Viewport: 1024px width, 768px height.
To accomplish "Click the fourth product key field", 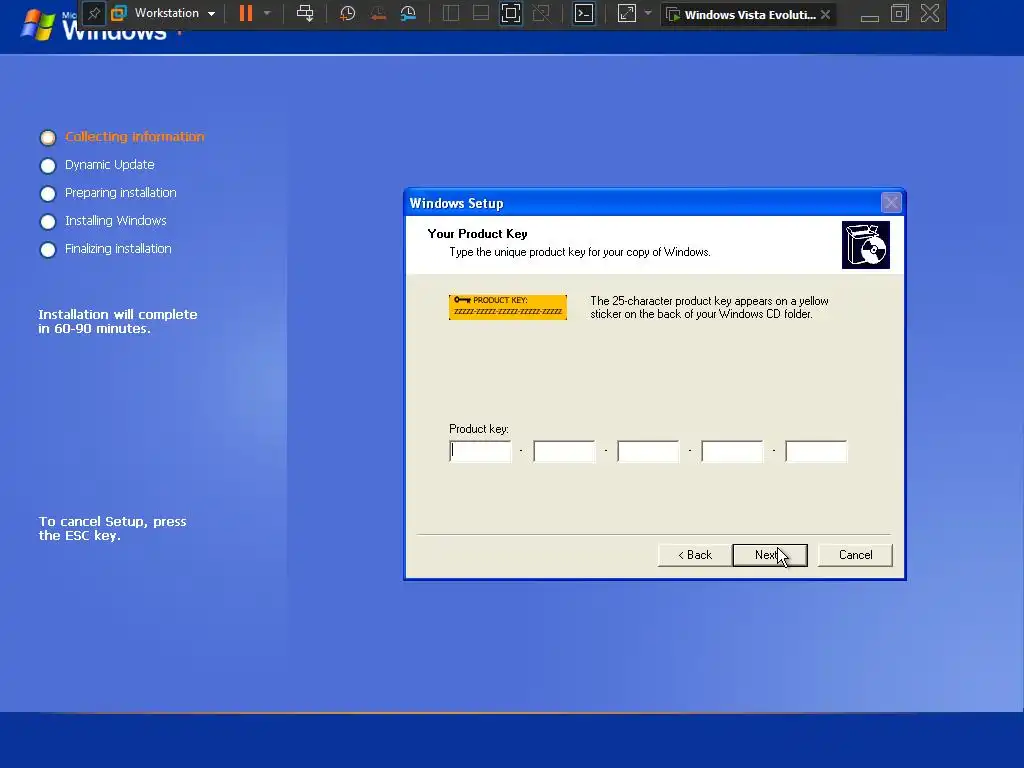I will (732, 451).
